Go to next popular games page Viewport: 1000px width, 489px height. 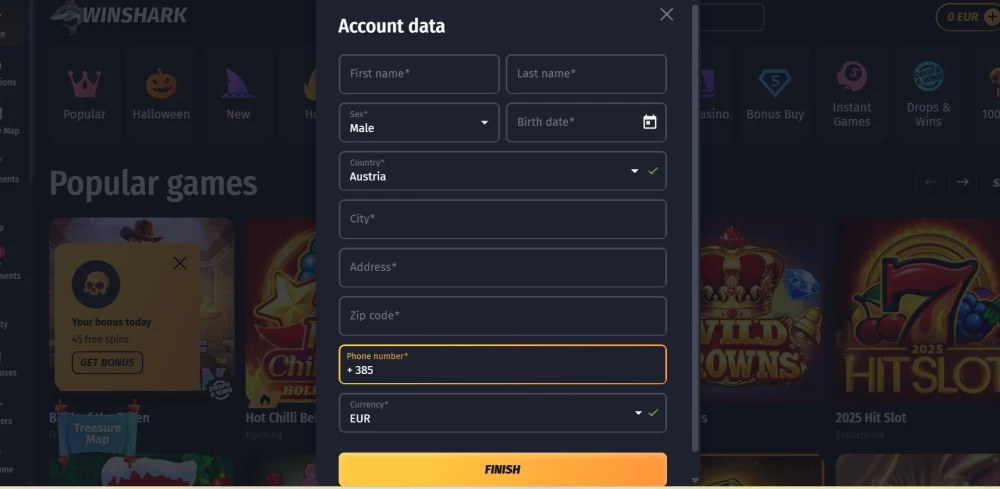(962, 182)
